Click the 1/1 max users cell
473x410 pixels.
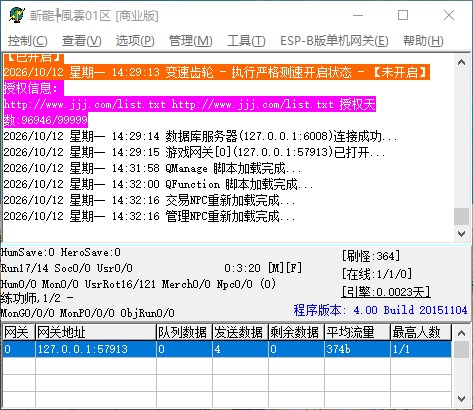click(x=421, y=349)
